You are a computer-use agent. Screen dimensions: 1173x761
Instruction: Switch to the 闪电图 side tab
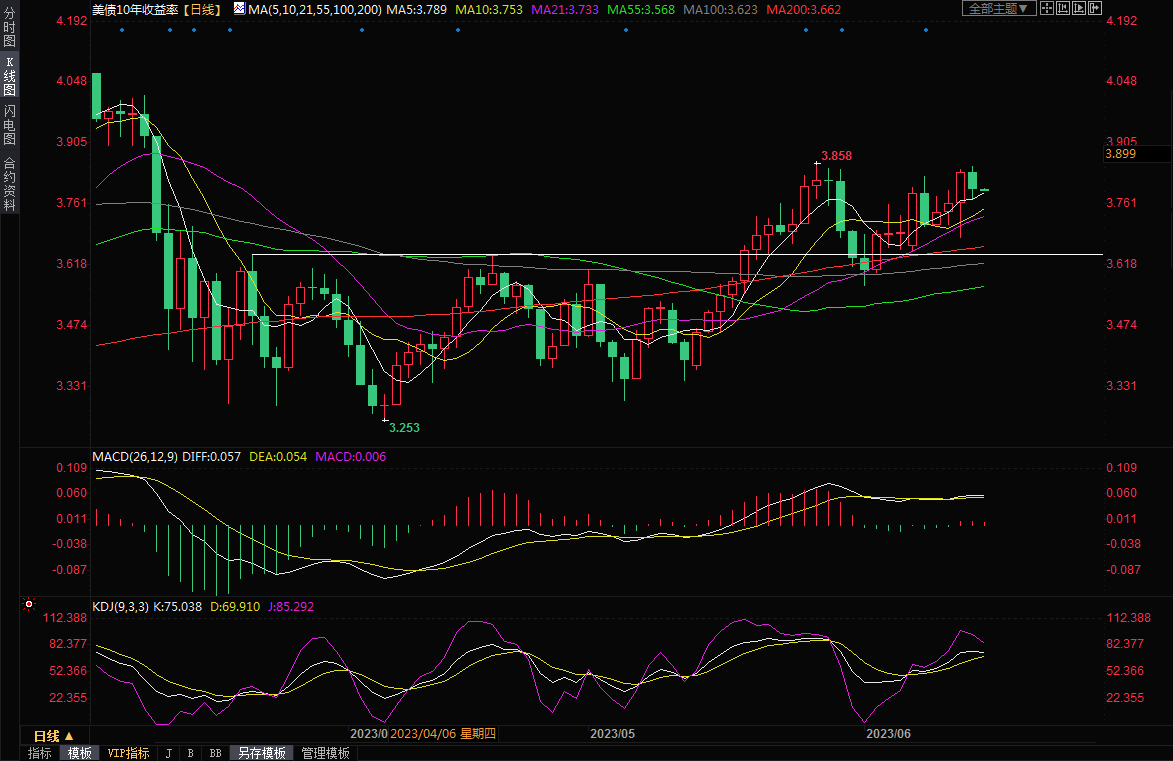coord(9,123)
